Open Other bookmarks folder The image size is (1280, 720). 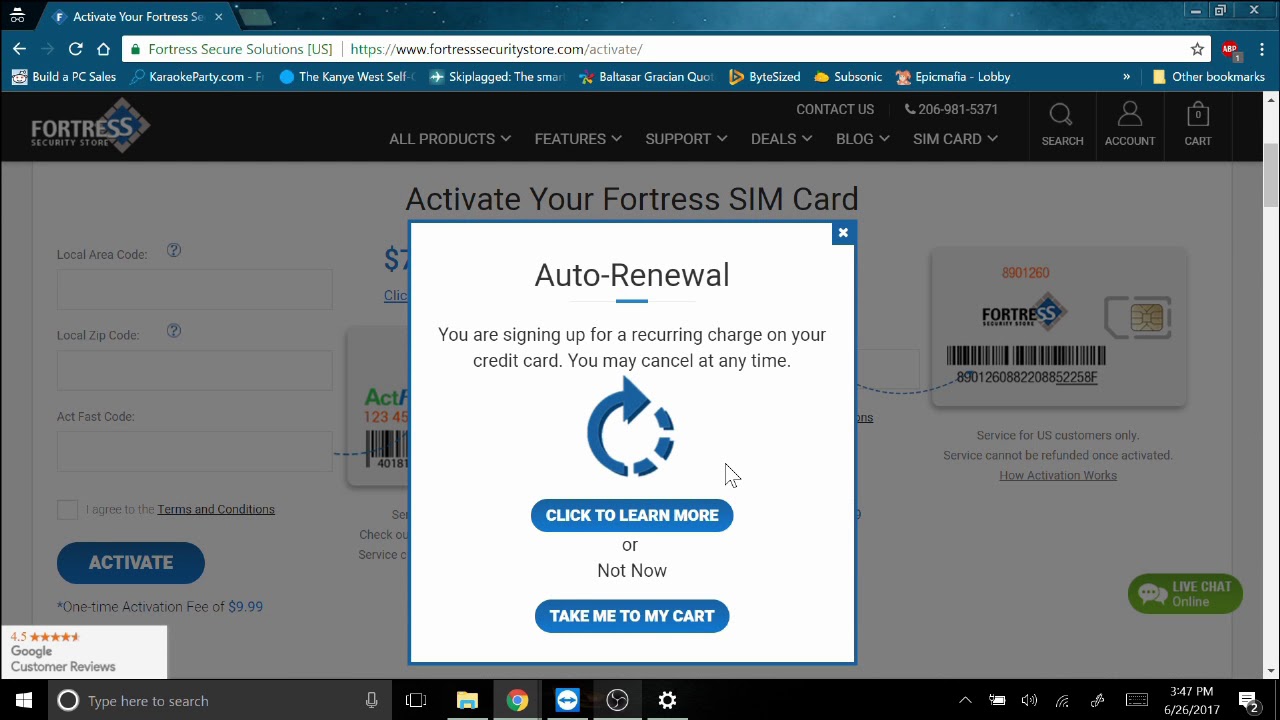click(1208, 77)
